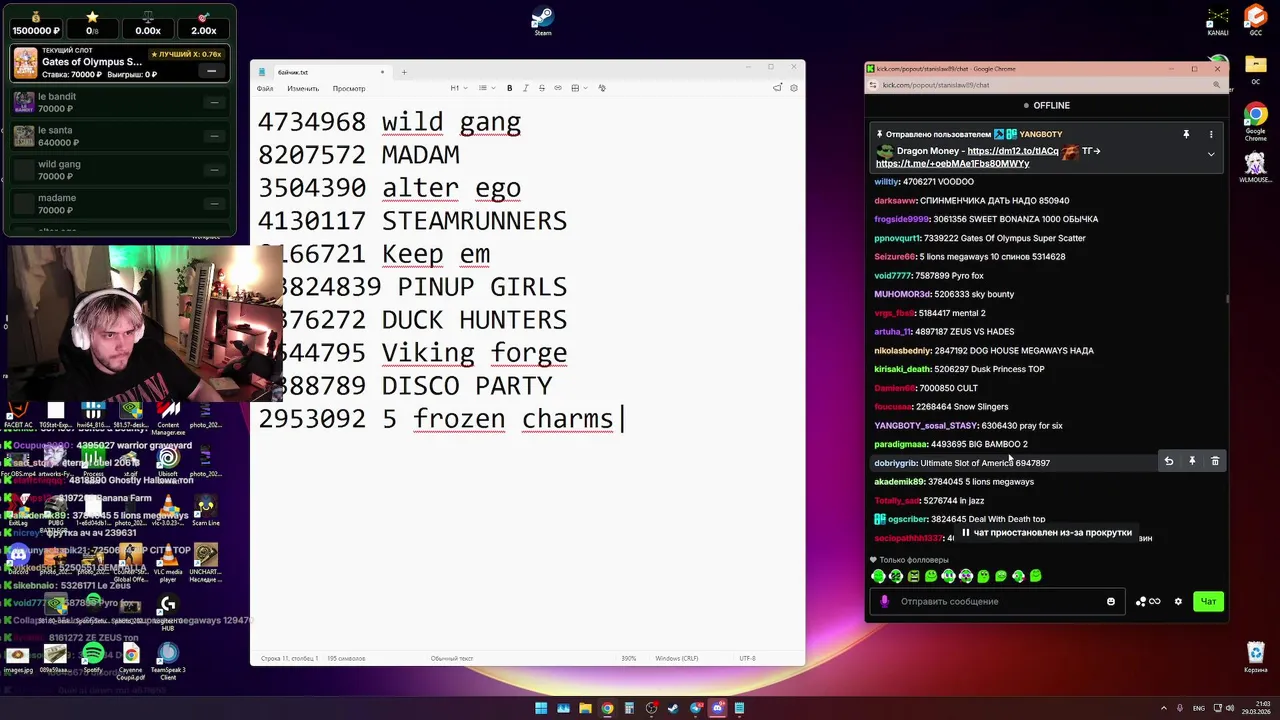Open Notepad from the taskbar
The width and height of the screenshot is (1280, 720).
[739, 708]
